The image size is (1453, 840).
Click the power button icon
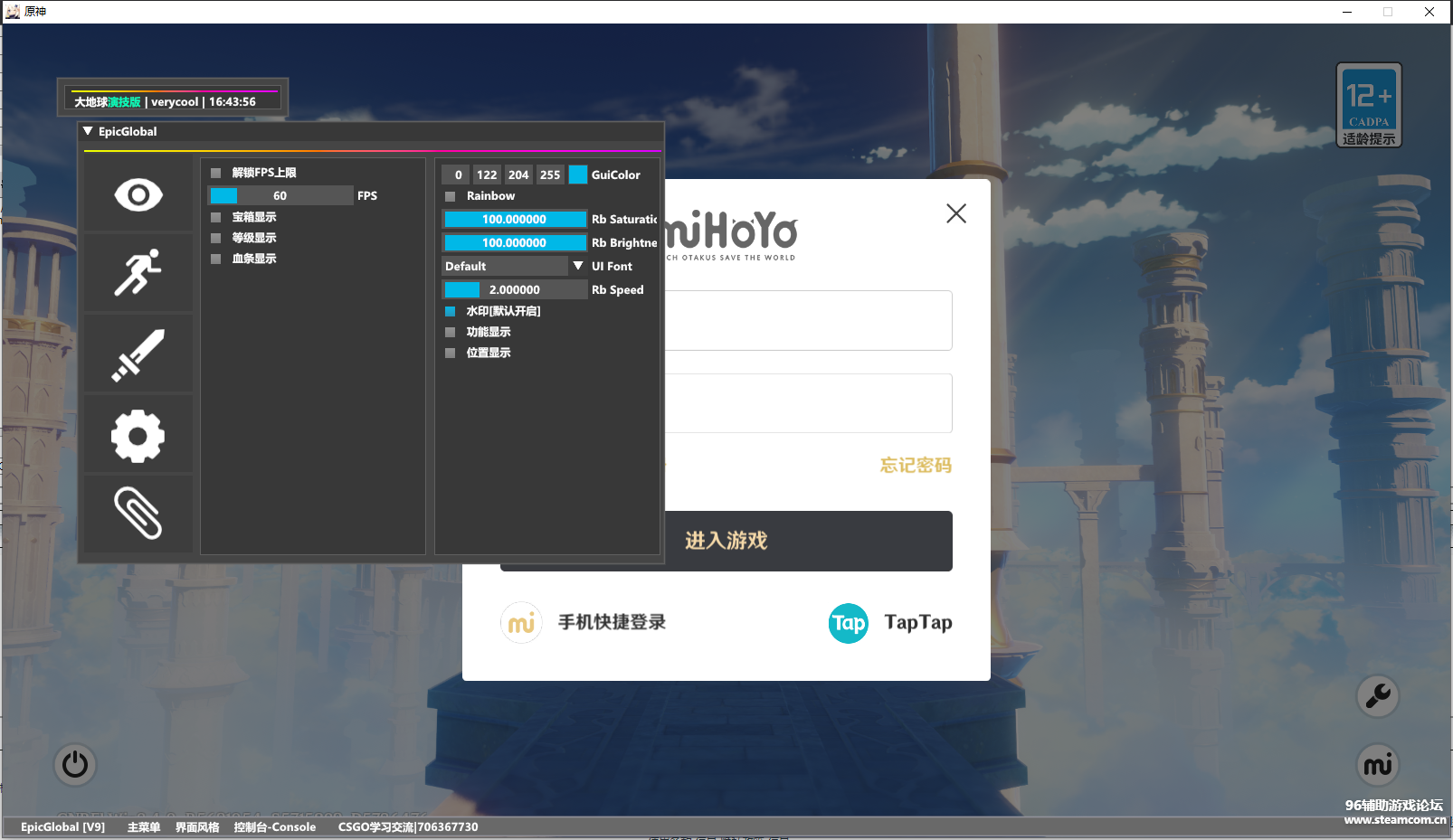pos(75,765)
